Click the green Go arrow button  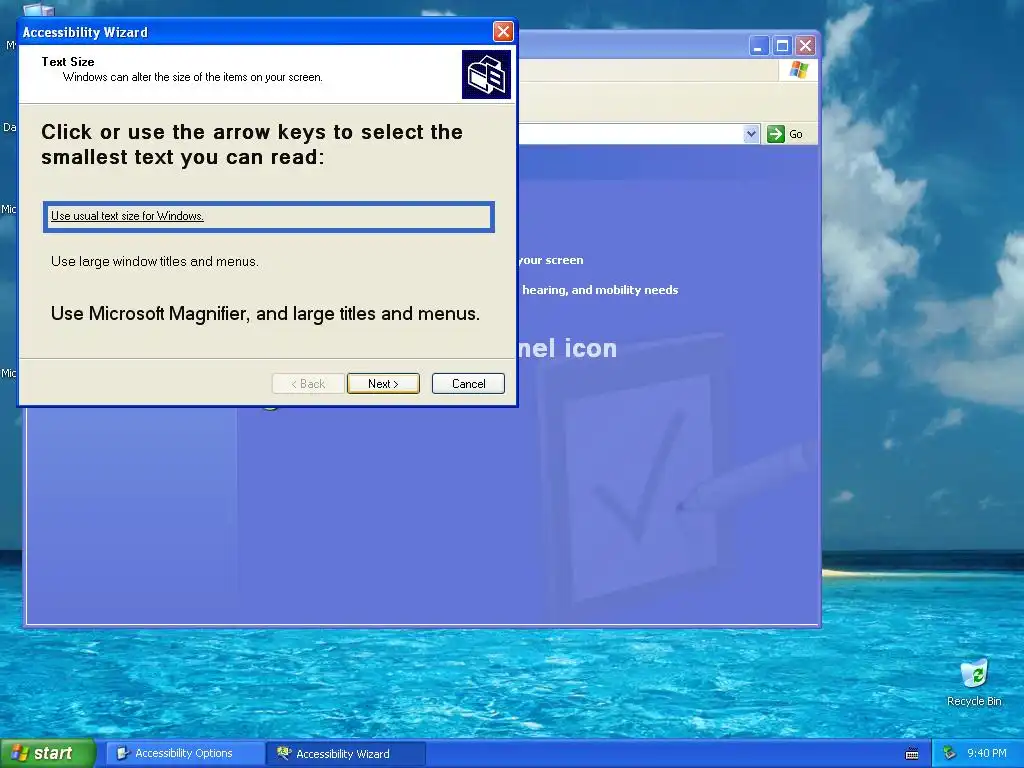coord(775,134)
